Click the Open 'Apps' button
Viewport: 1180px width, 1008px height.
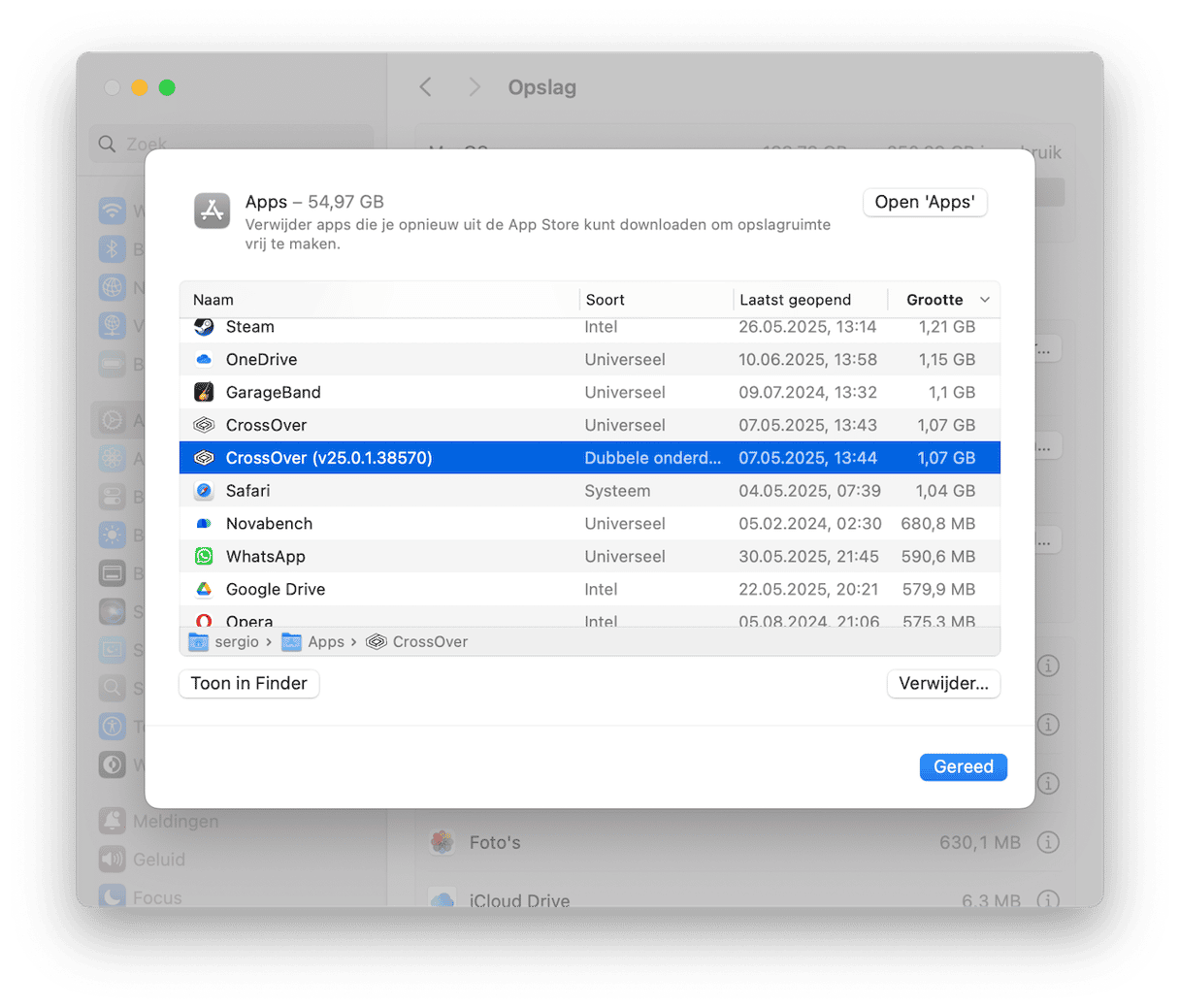925,202
